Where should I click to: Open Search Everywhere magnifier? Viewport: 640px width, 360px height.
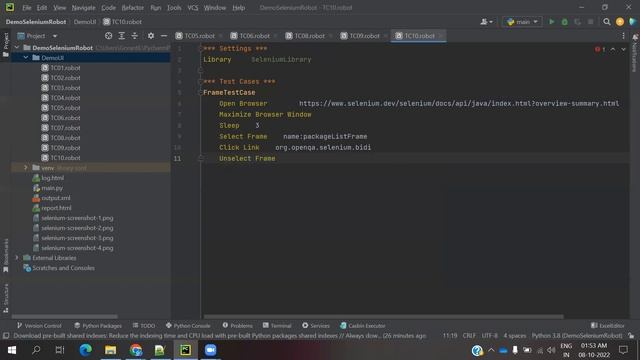[x=607, y=22]
